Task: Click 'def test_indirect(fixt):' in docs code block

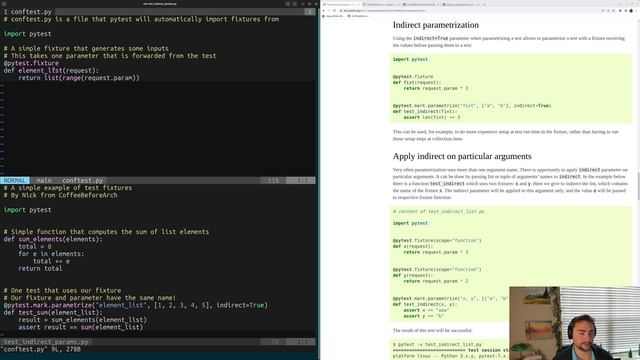Action: [x=425, y=111]
